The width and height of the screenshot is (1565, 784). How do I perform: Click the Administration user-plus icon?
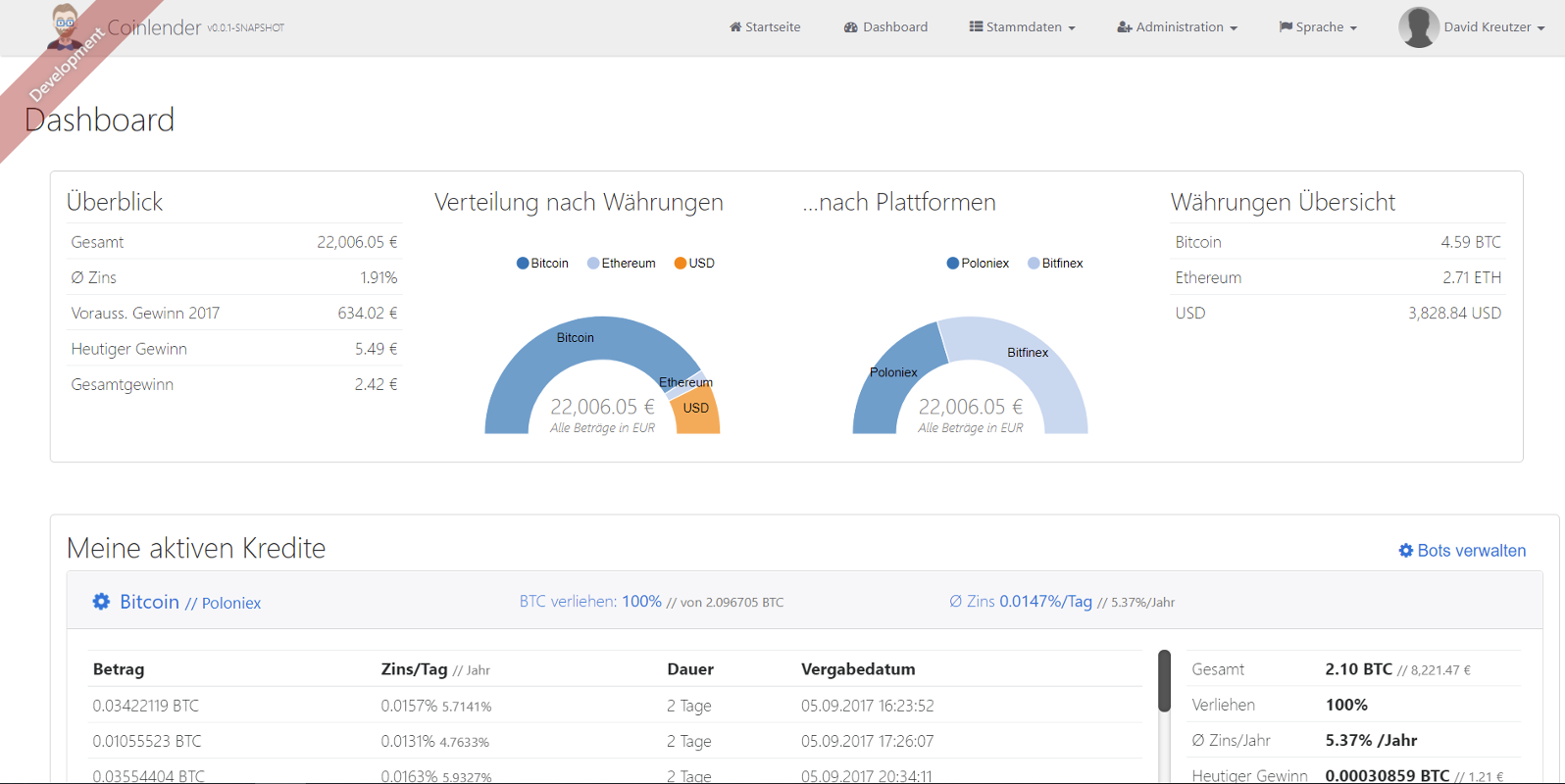pyautogui.click(x=1125, y=27)
